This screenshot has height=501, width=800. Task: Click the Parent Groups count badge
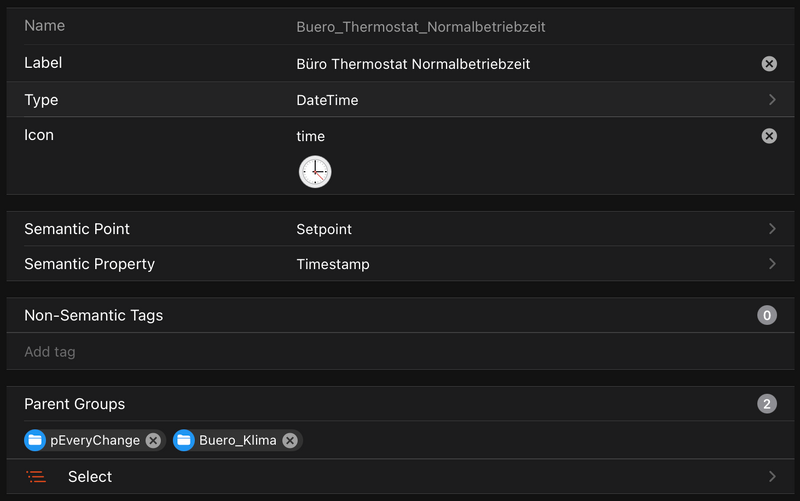point(767,404)
